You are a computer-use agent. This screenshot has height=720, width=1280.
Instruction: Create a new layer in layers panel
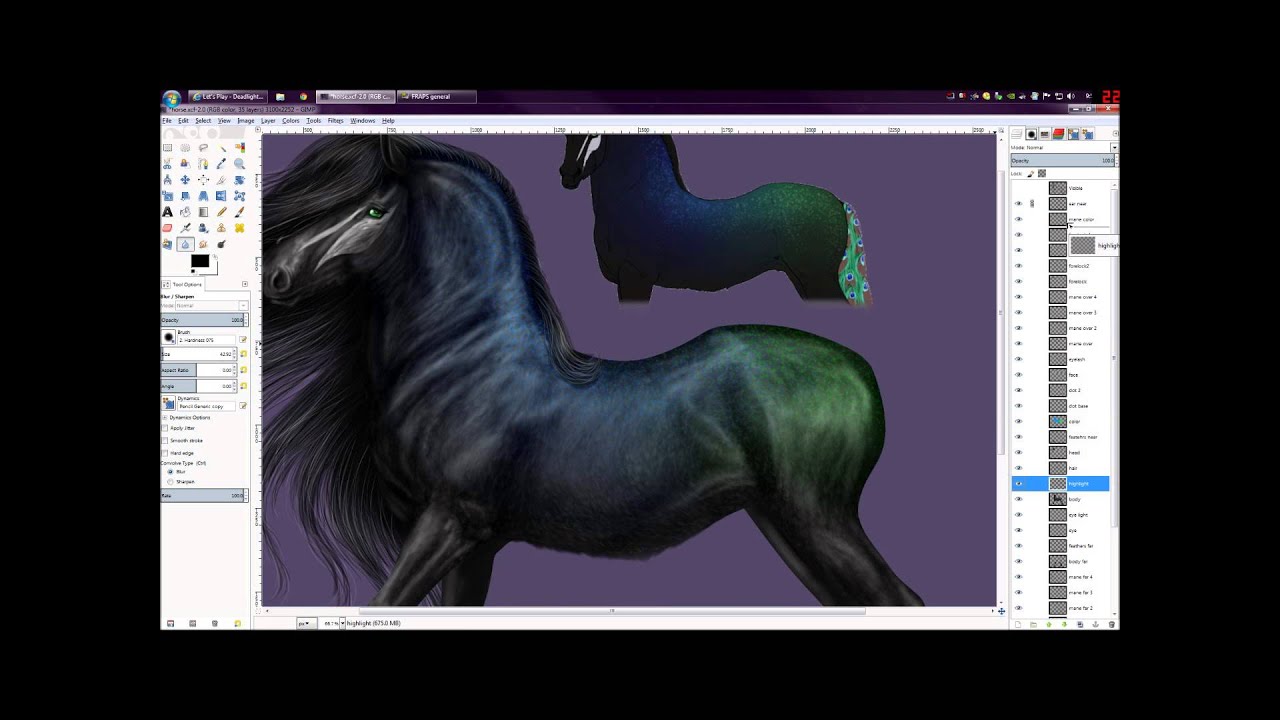[x=1018, y=624]
